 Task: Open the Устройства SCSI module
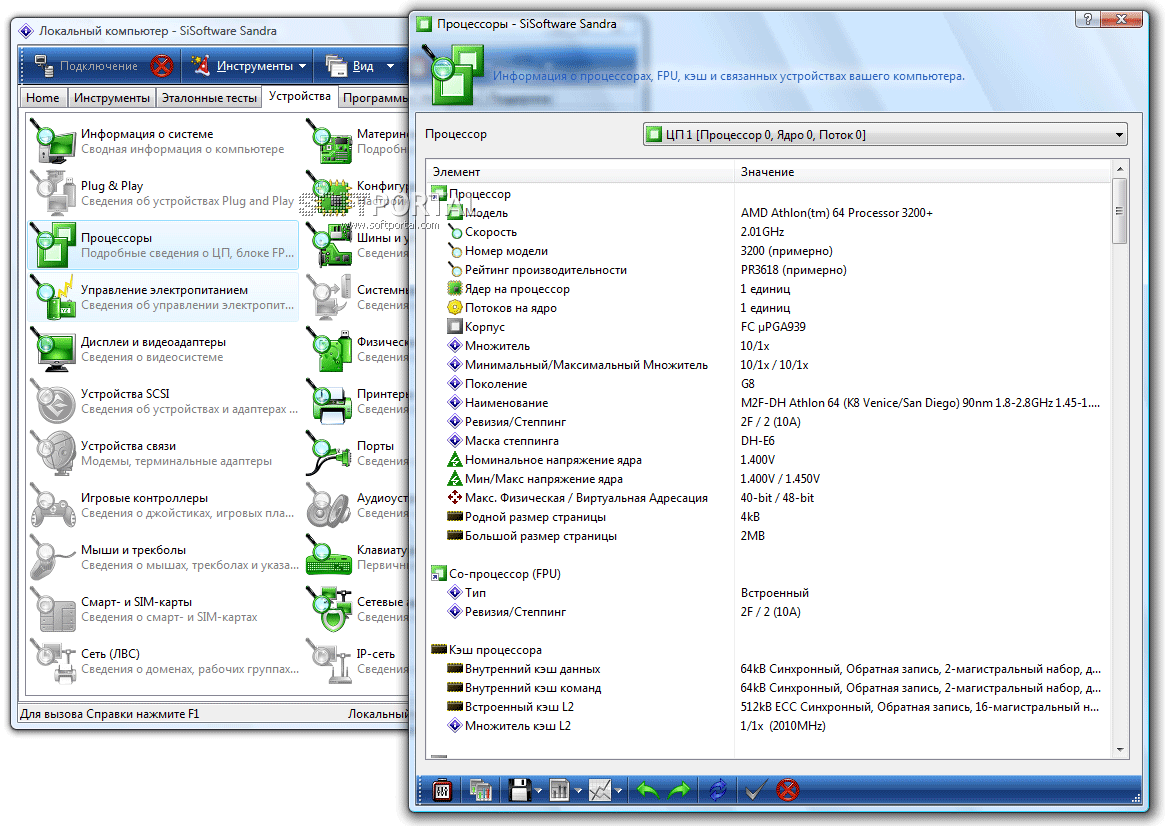pos(163,401)
